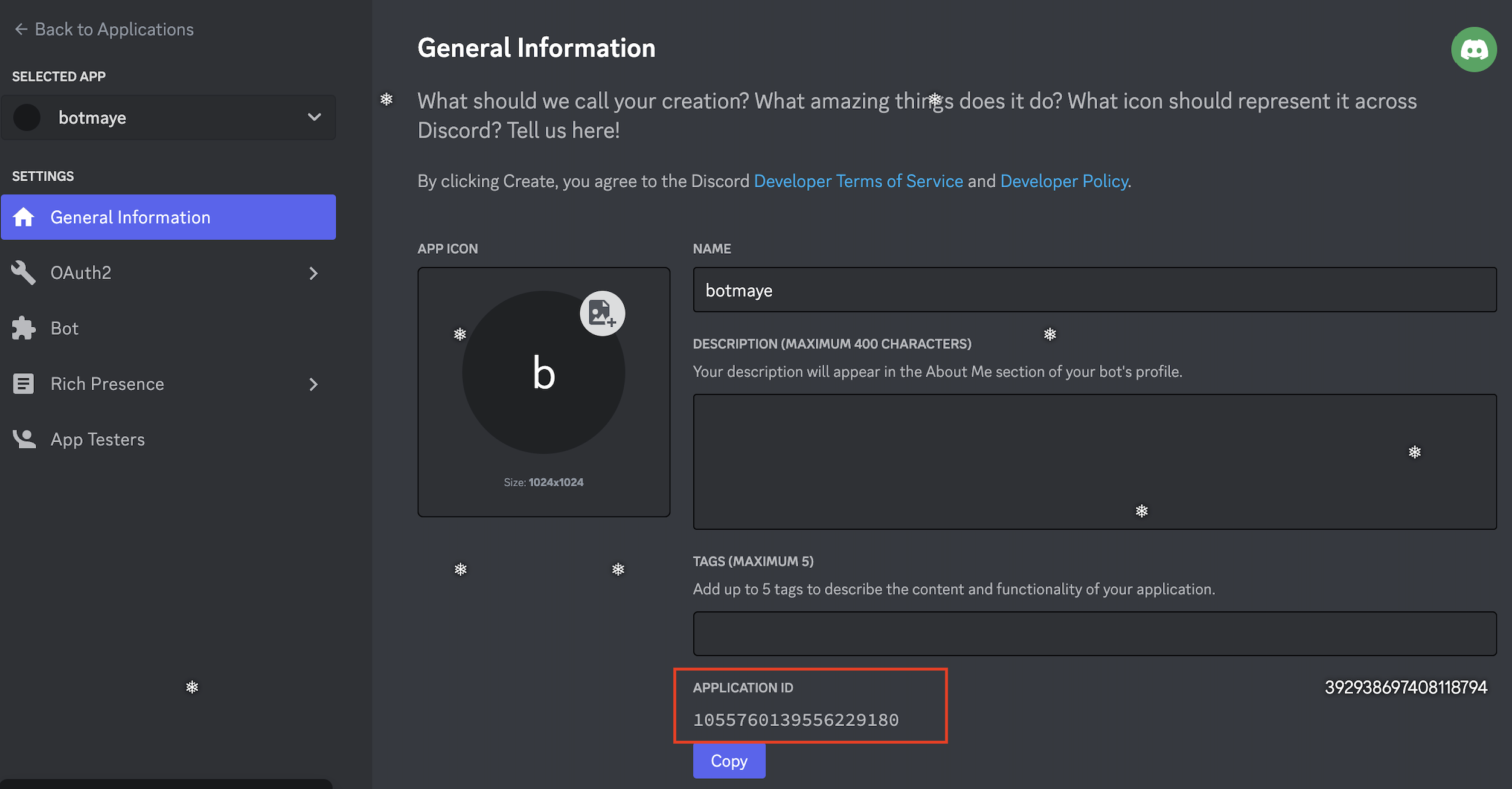The image size is (1512, 789).
Task: Open the Developer Terms of Service link
Action: point(858,181)
